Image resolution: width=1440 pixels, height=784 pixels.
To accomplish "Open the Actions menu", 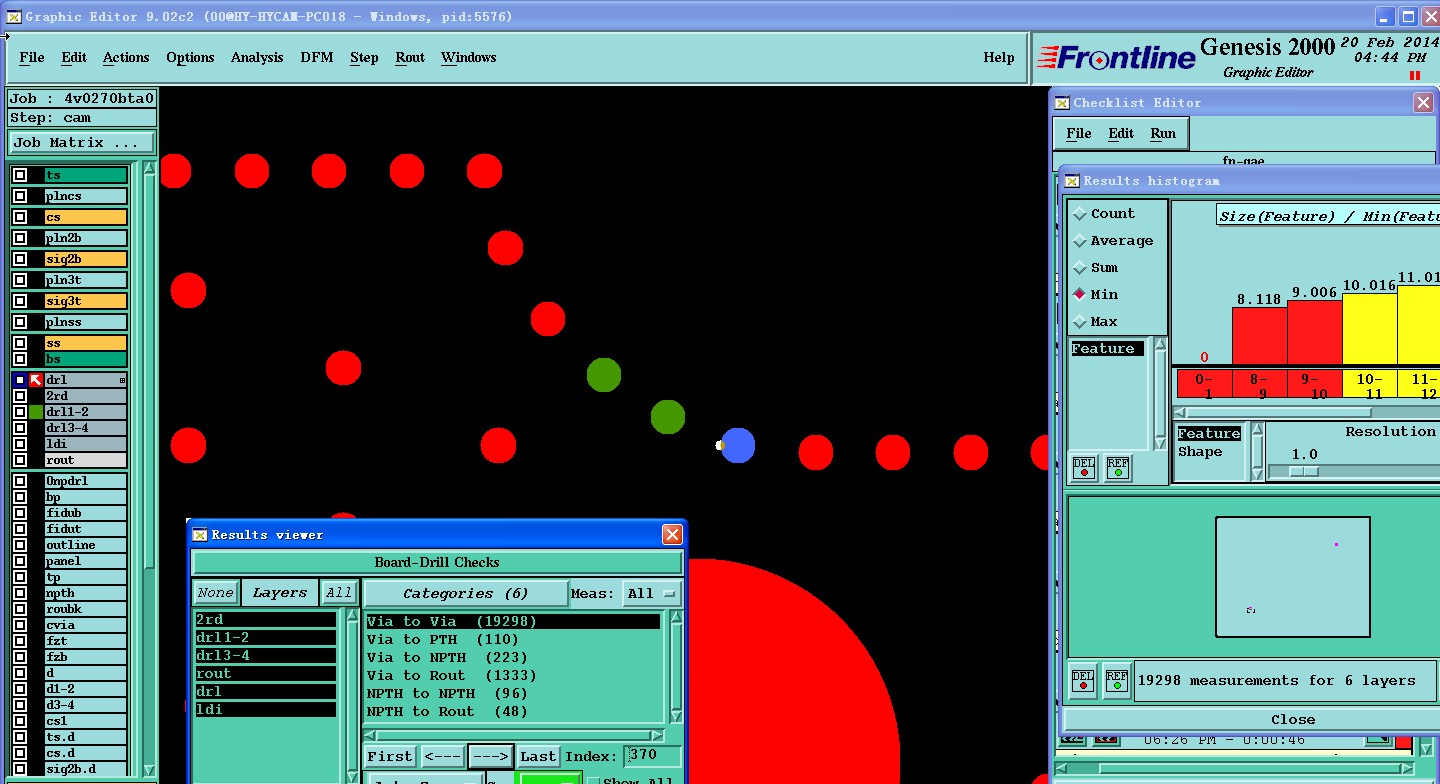I will [x=126, y=58].
